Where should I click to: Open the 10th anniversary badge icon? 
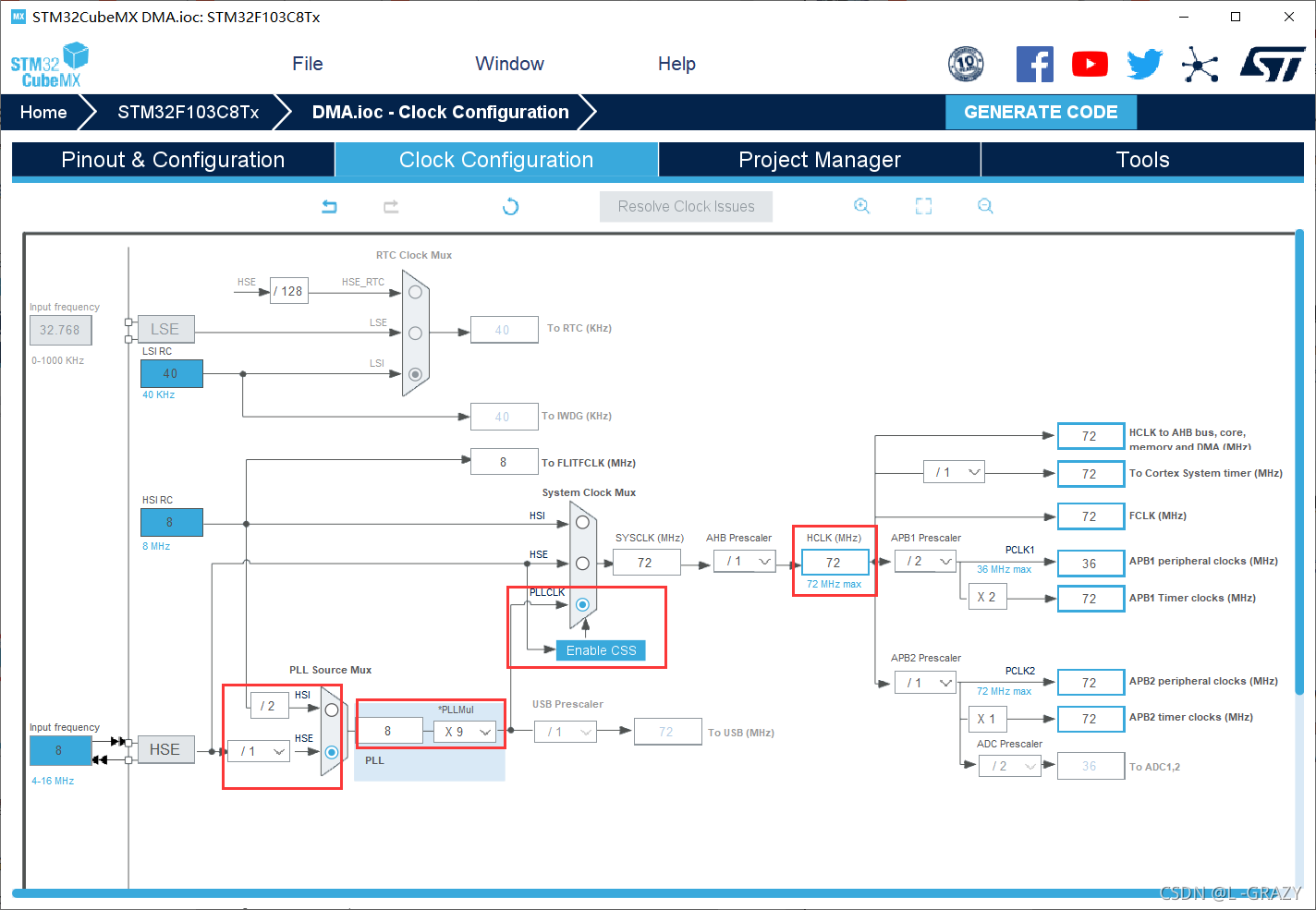tap(966, 64)
